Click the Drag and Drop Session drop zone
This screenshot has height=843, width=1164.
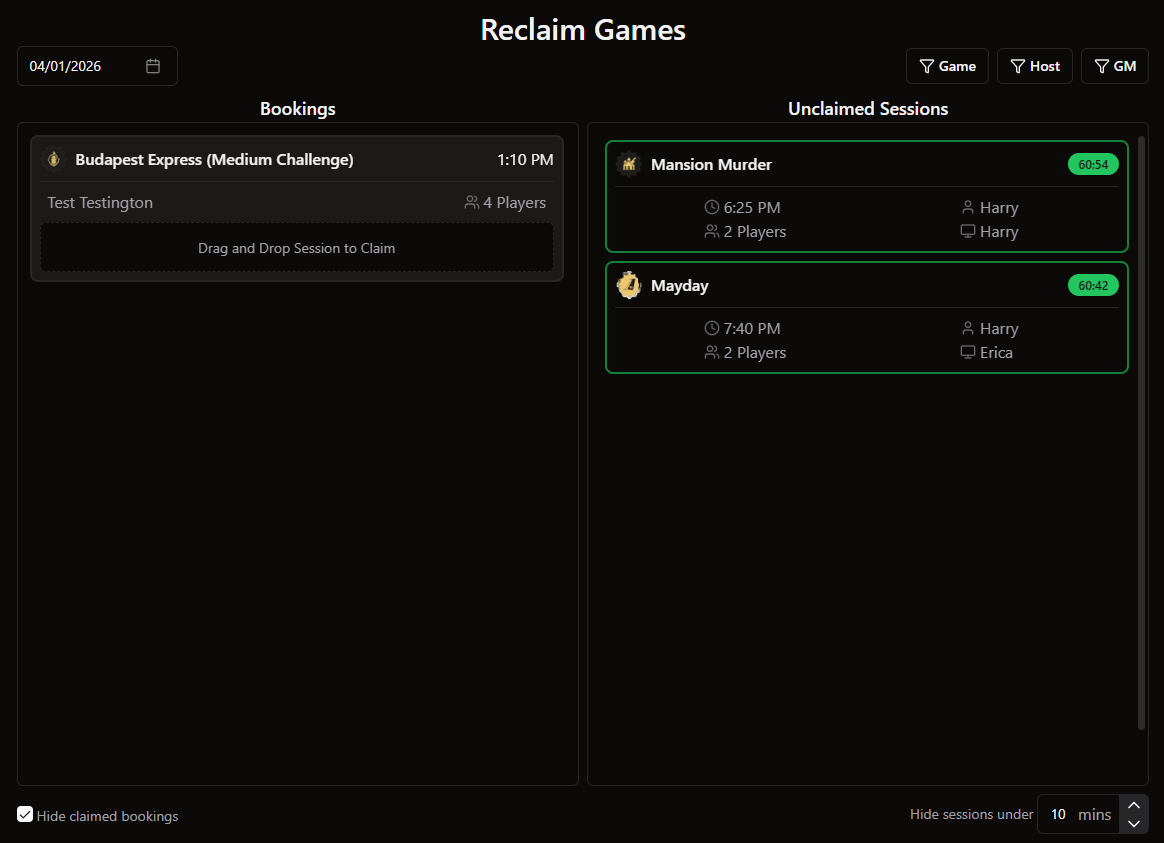297,248
